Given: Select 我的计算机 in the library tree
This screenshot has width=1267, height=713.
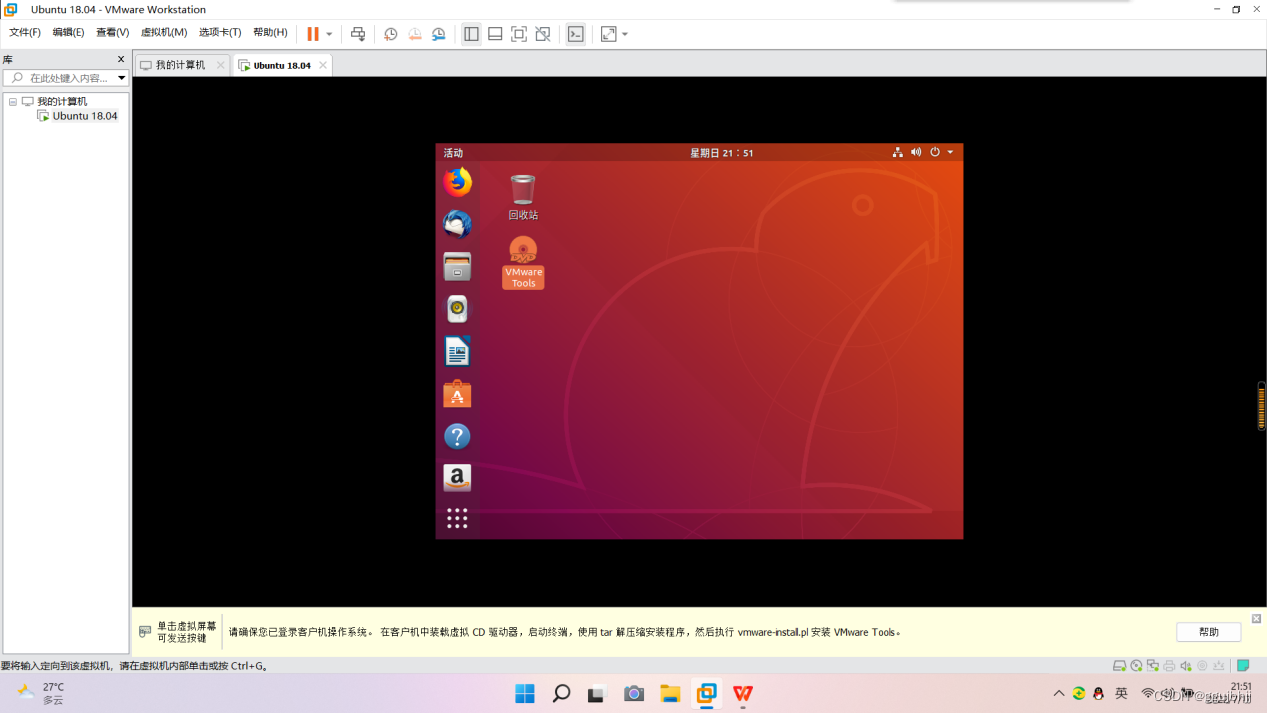Looking at the screenshot, I should coord(62,102).
